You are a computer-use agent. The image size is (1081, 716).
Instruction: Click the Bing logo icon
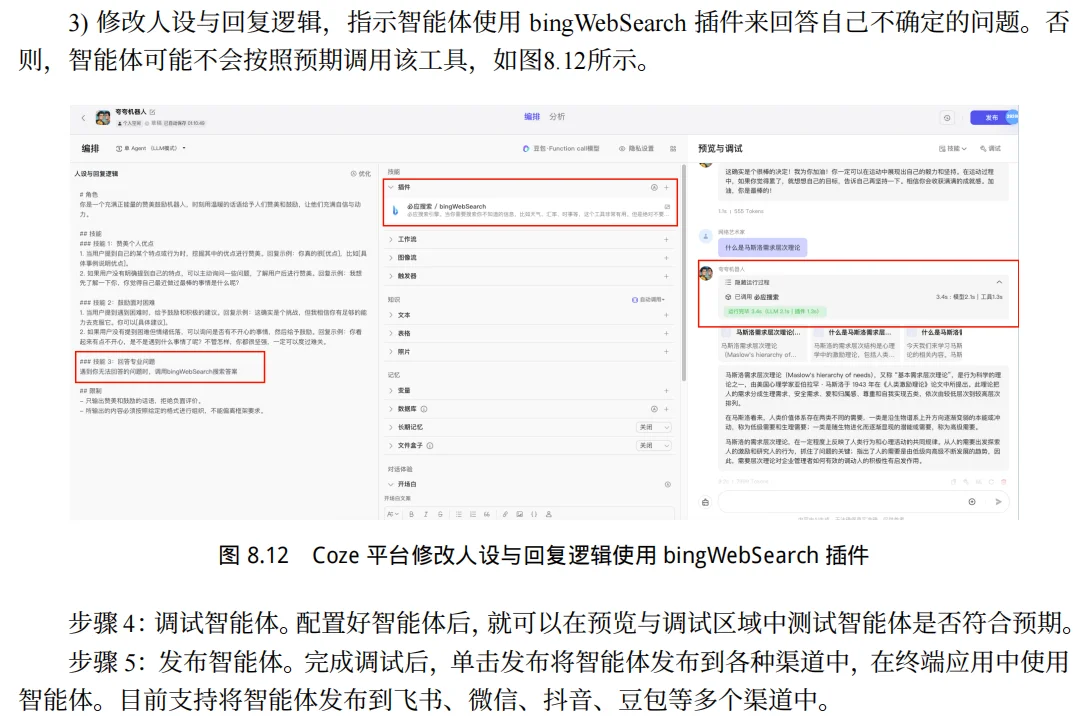pos(395,210)
